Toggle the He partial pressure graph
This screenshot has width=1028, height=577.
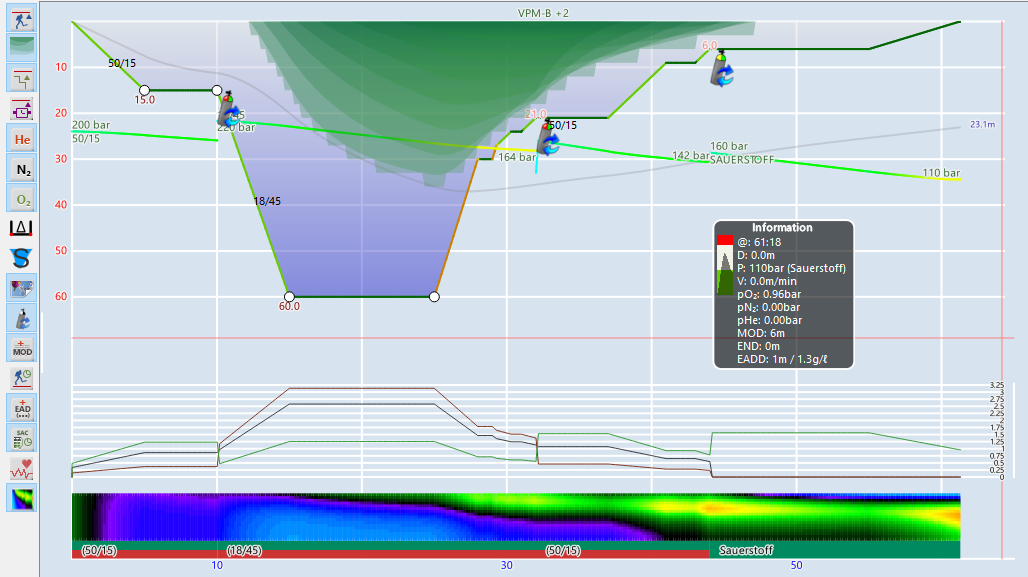pyautogui.click(x=20, y=138)
